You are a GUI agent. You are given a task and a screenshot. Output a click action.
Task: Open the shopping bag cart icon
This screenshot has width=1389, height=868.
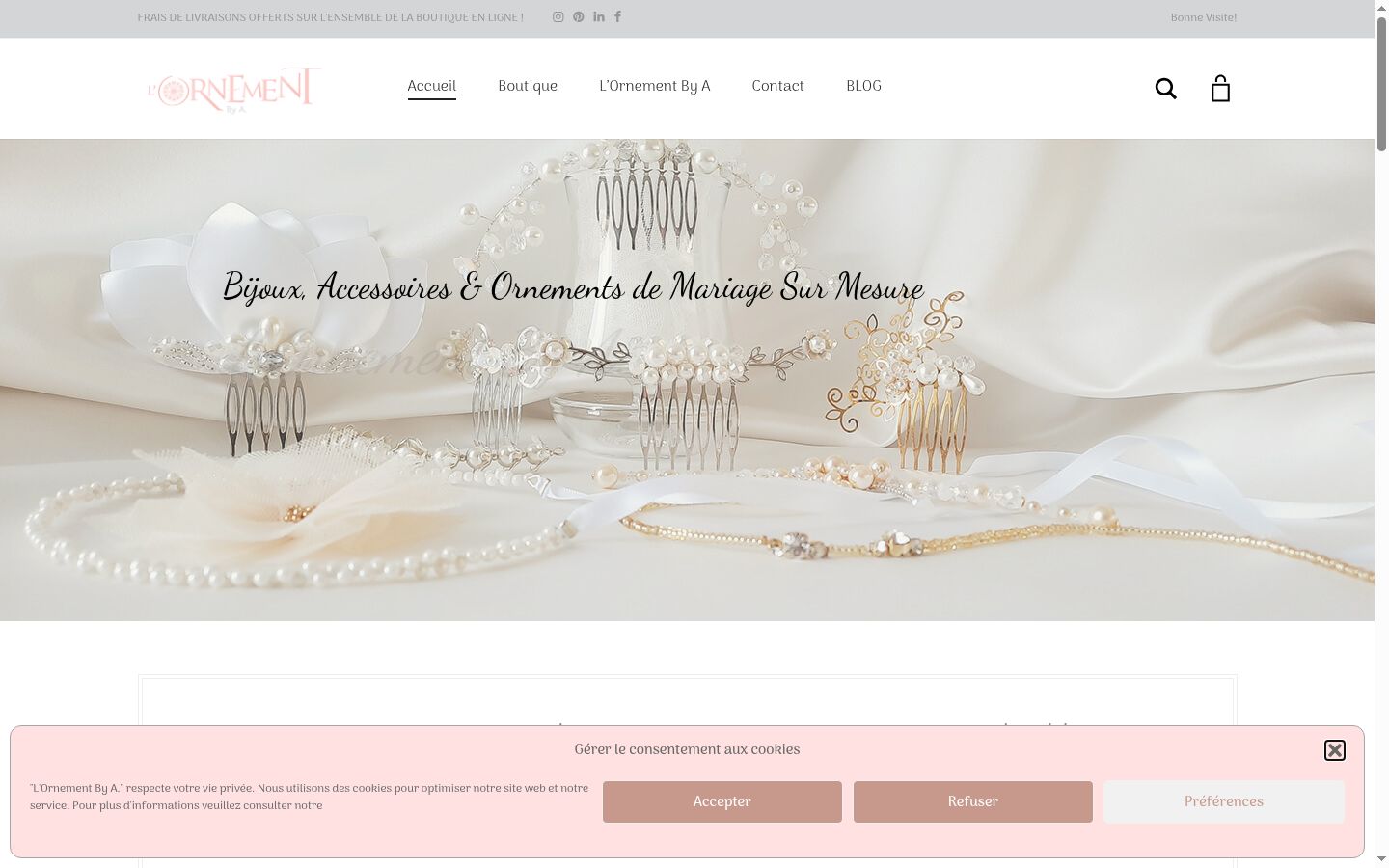[x=1220, y=88]
